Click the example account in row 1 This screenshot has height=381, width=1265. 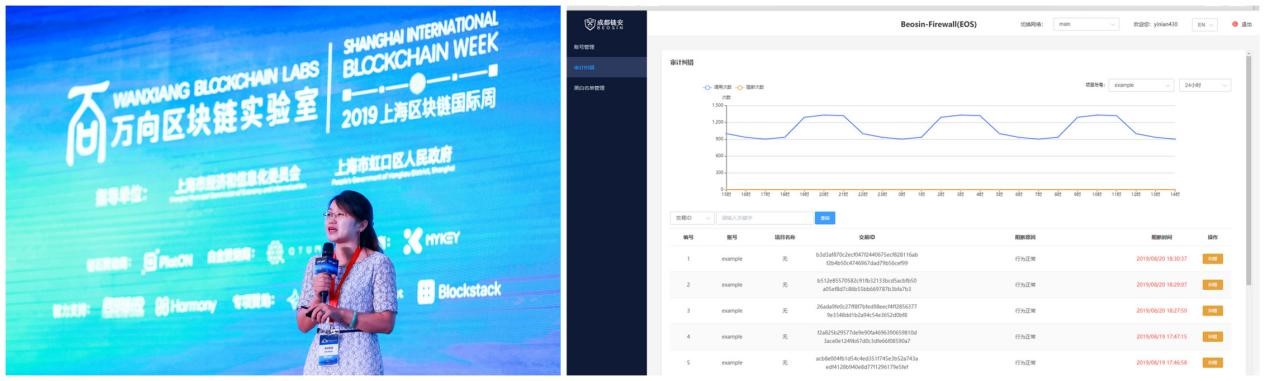point(732,258)
